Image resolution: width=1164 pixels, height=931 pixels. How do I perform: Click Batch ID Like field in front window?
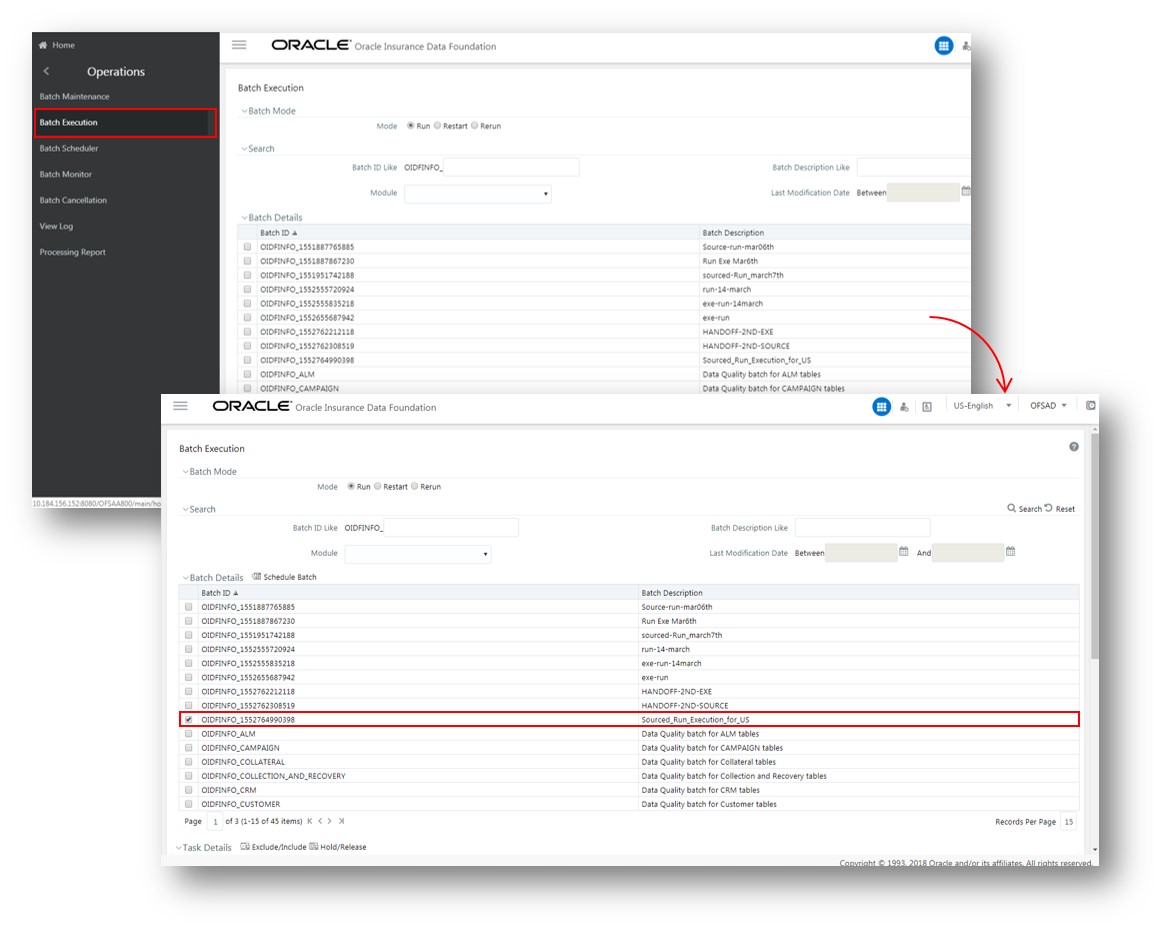pos(451,528)
